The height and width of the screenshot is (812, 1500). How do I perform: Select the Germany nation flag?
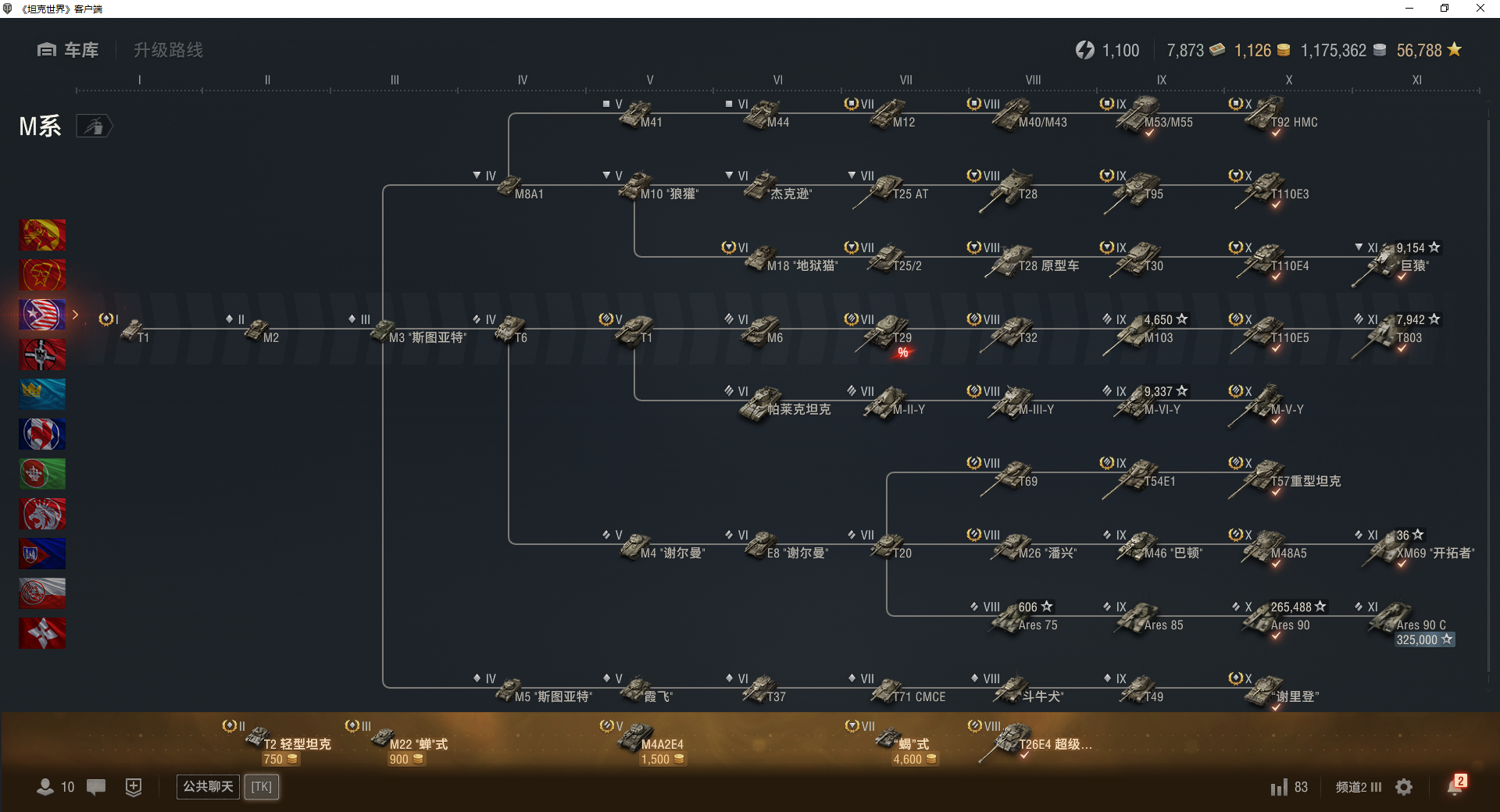coord(42,354)
